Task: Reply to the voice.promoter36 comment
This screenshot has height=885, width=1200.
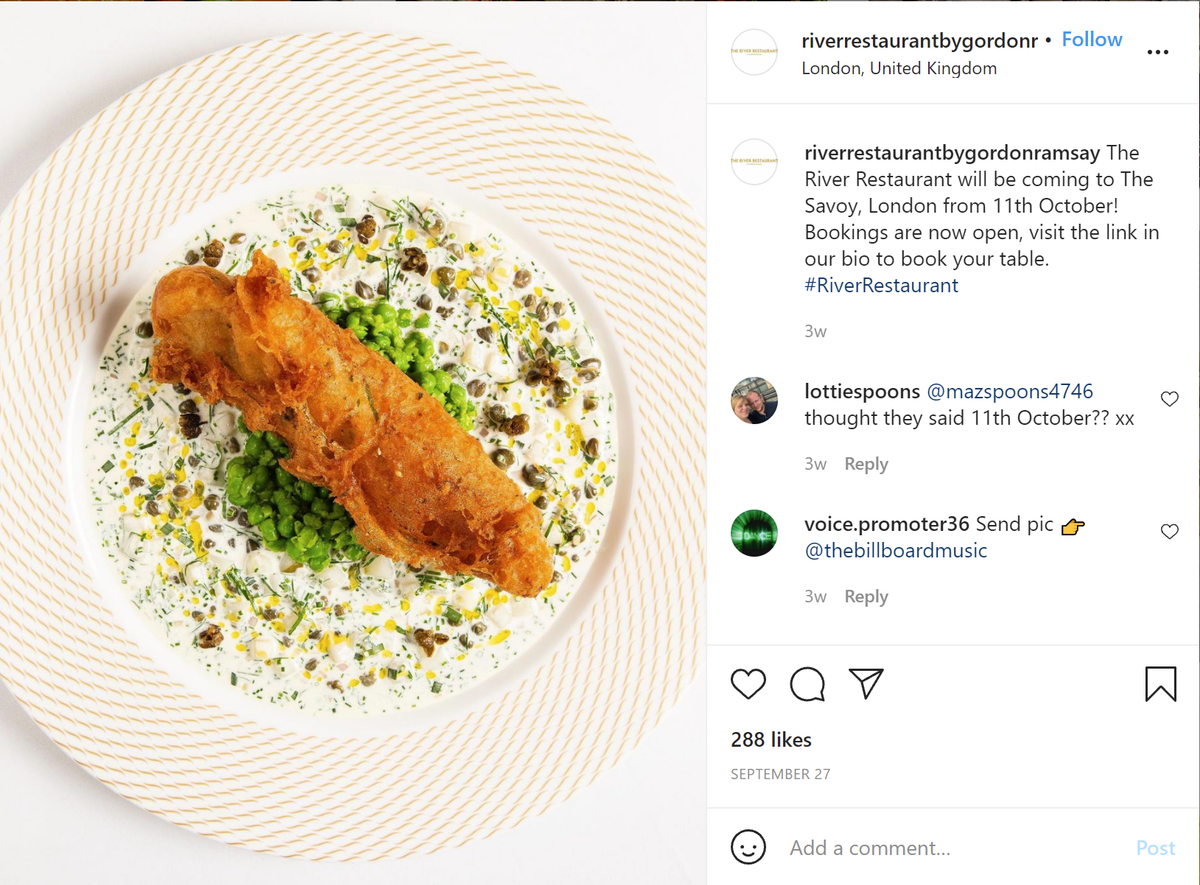Action: pos(866,597)
